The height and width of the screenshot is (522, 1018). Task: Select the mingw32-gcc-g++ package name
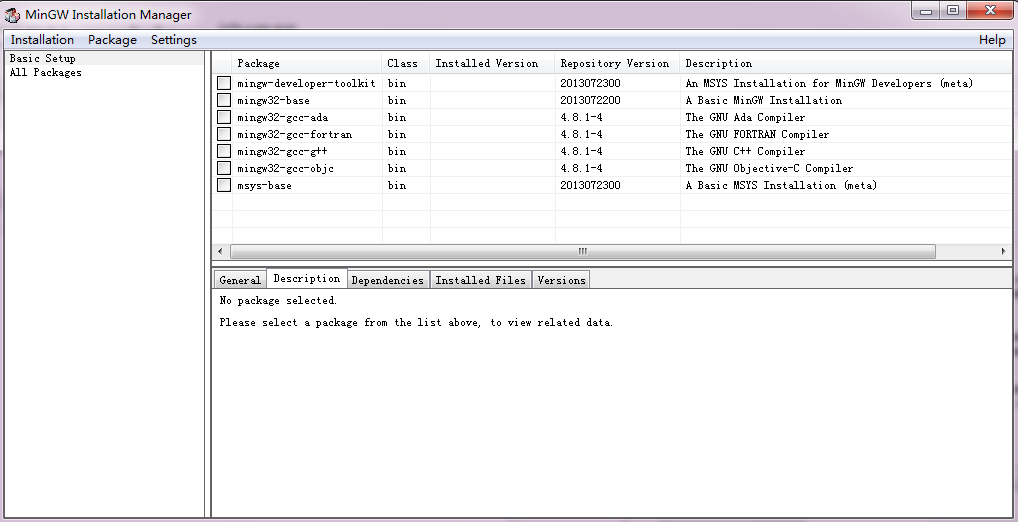click(x=282, y=151)
